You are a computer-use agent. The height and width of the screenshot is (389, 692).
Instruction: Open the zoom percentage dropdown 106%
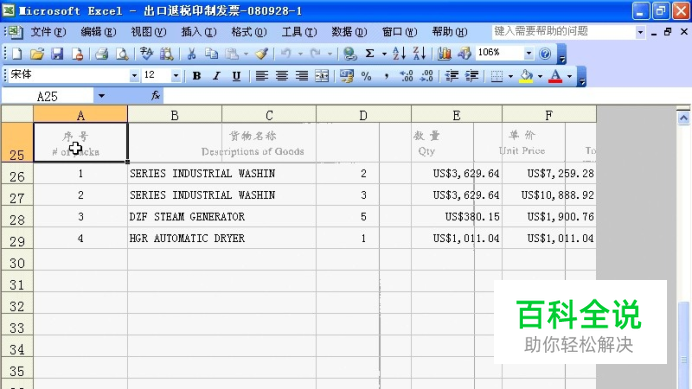(x=529, y=54)
